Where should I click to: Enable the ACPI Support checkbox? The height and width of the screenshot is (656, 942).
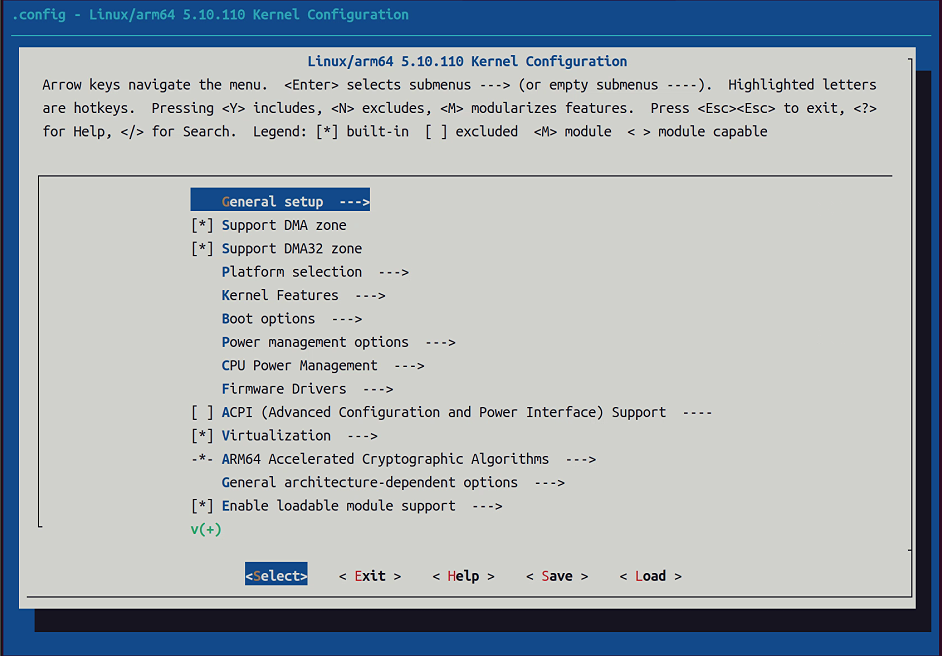(203, 412)
